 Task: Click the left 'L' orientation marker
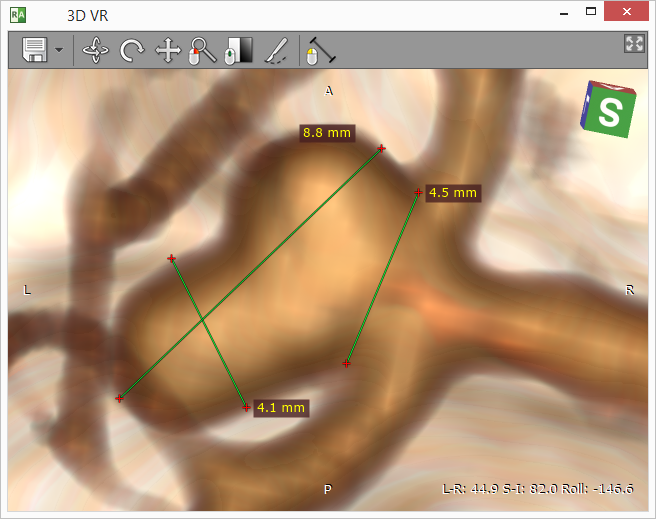pyautogui.click(x=27, y=290)
